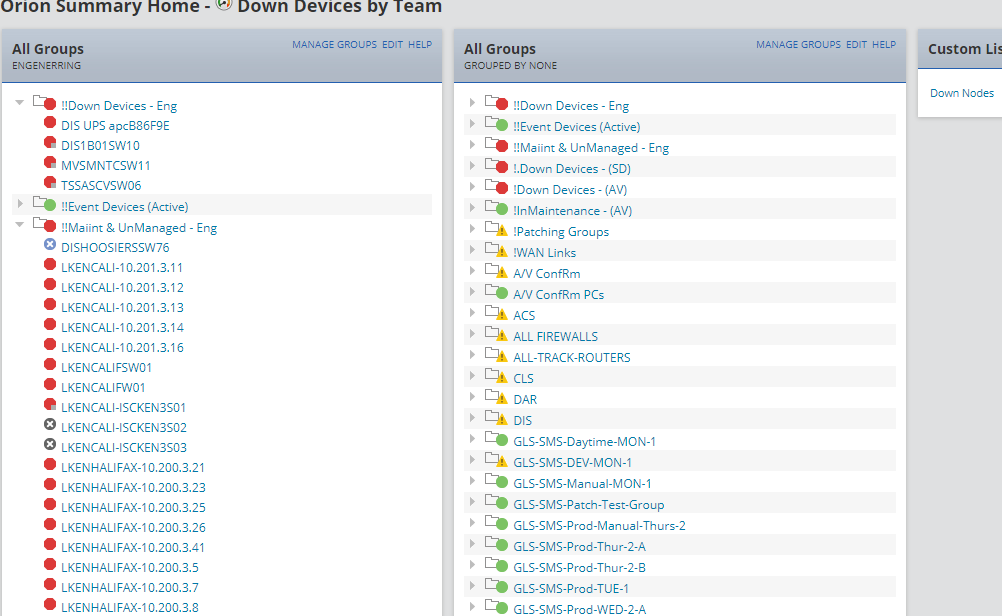Click red status icon beside LKENHALIFAX-10.200.3.21
This screenshot has height=616, width=1002.
(50, 464)
